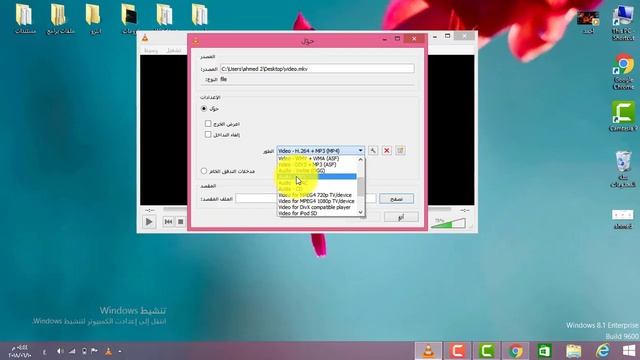Screen dimensions: 640x360
Task: Click profile list scrollbar down arrow
Action: [x=360, y=212]
